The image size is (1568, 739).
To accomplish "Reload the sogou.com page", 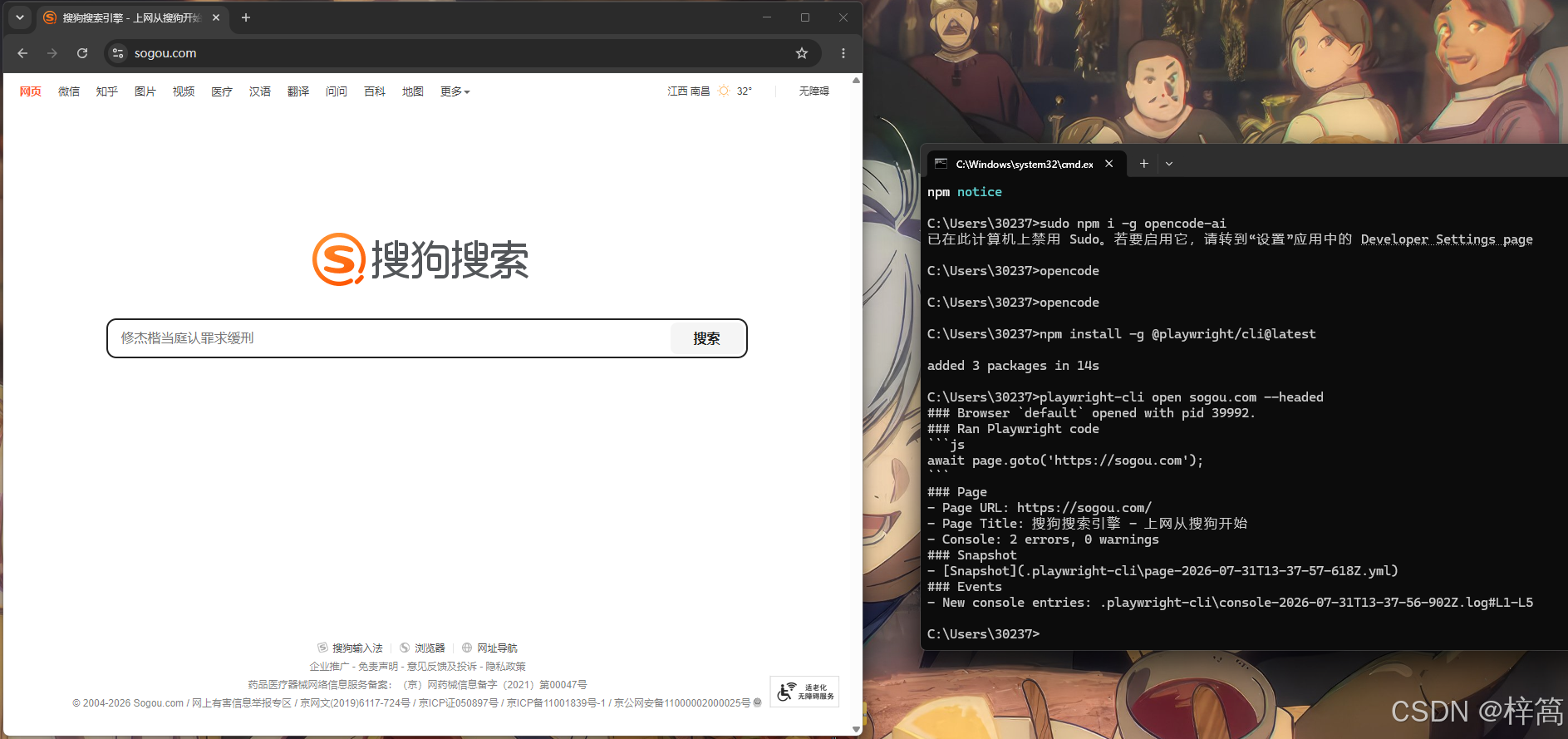I will coord(82,53).
